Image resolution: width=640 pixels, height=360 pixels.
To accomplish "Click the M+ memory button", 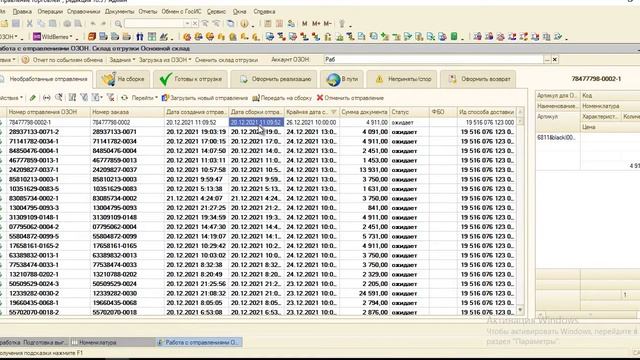I will (316, 24).
